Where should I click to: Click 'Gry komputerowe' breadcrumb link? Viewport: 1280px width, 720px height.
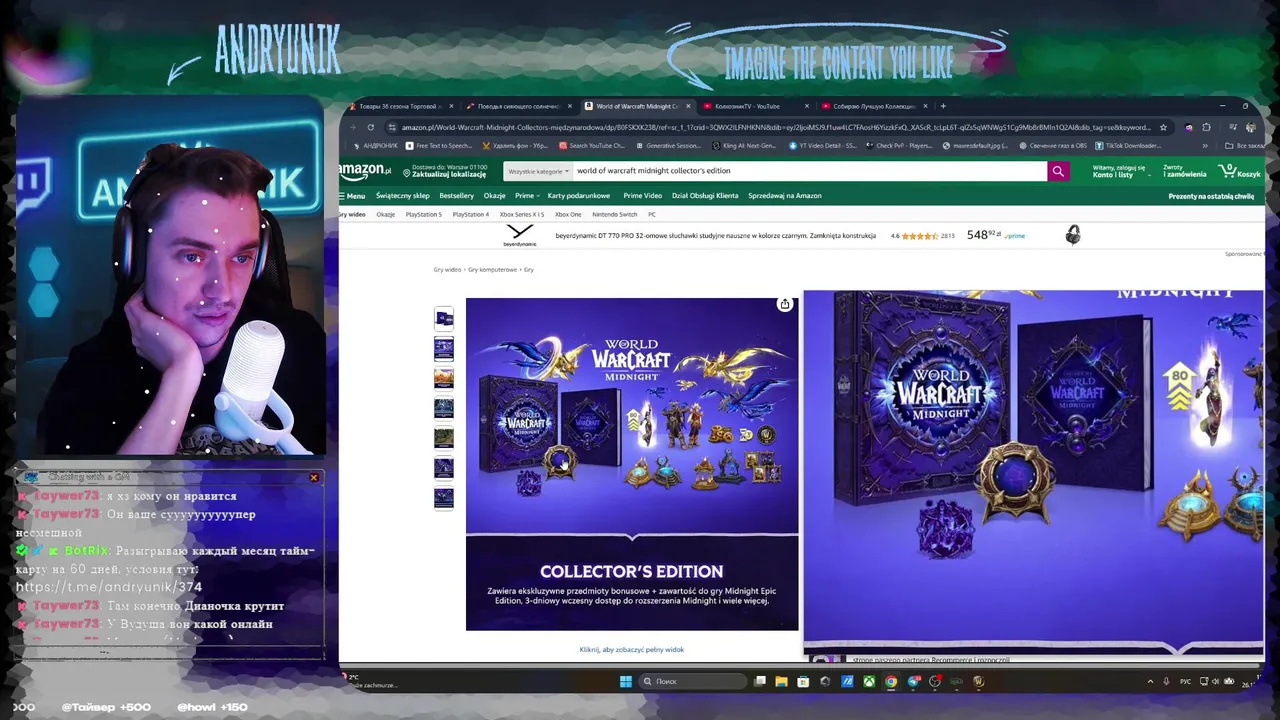(x=492, y=270)
